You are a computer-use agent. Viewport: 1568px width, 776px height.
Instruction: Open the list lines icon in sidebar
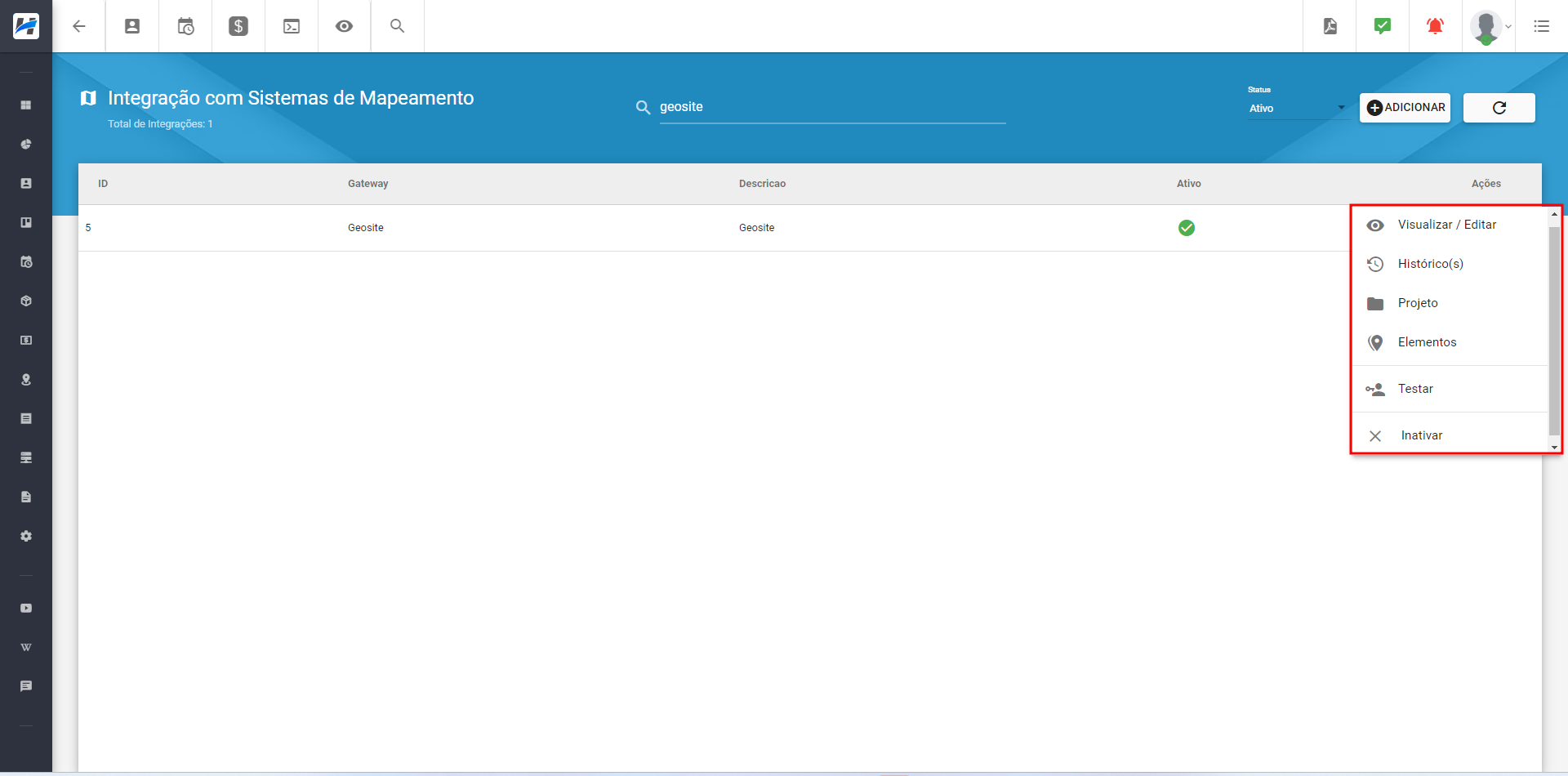pyautogui.click(x=26, y=419)
